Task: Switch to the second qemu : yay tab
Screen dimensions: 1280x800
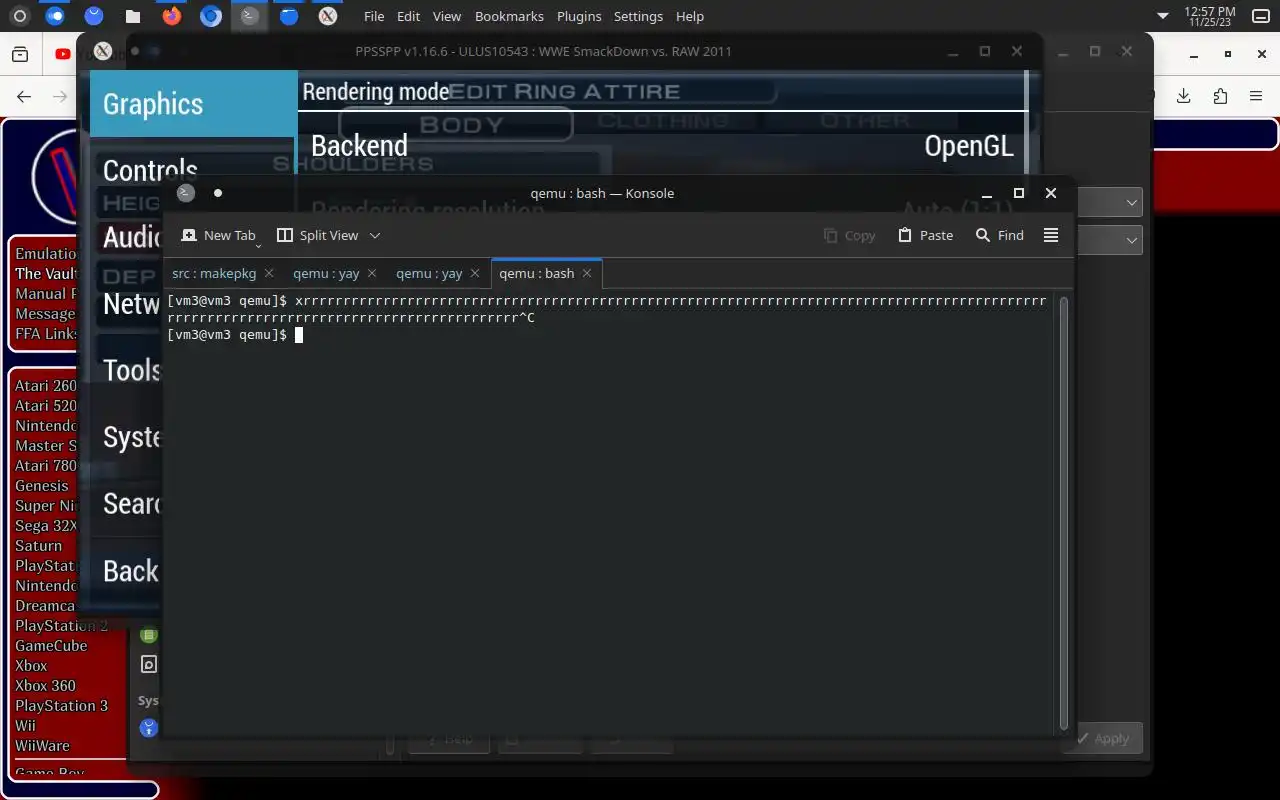Action: [429, 273]
